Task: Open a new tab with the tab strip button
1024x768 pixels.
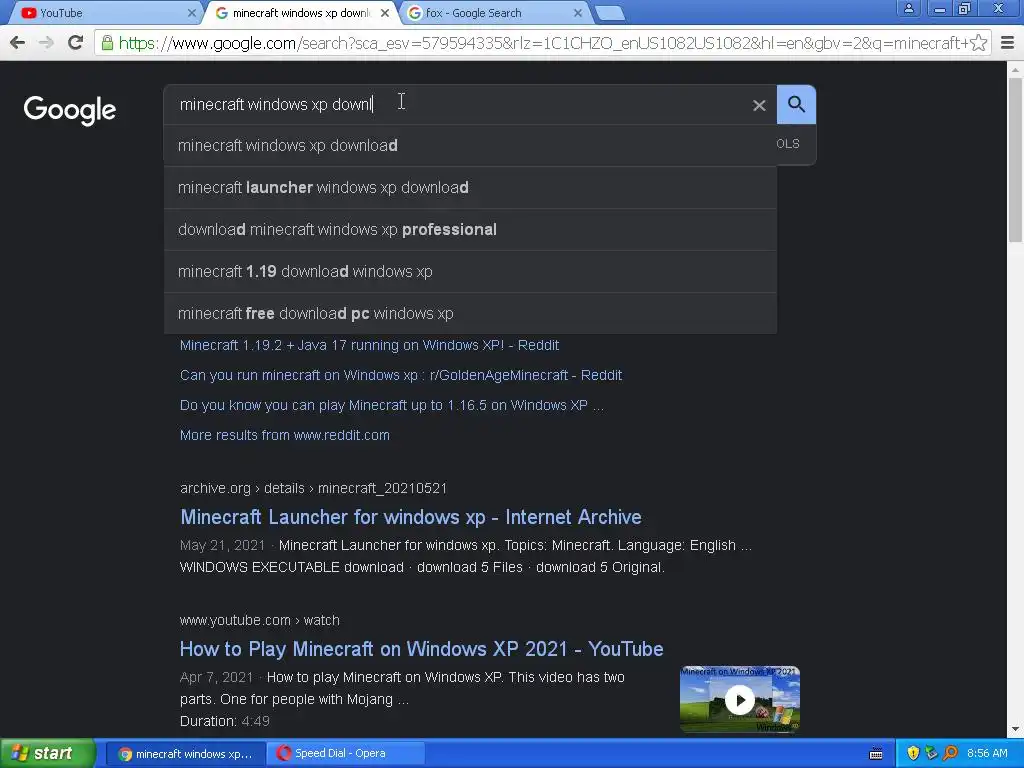Action: pos(610,13)
